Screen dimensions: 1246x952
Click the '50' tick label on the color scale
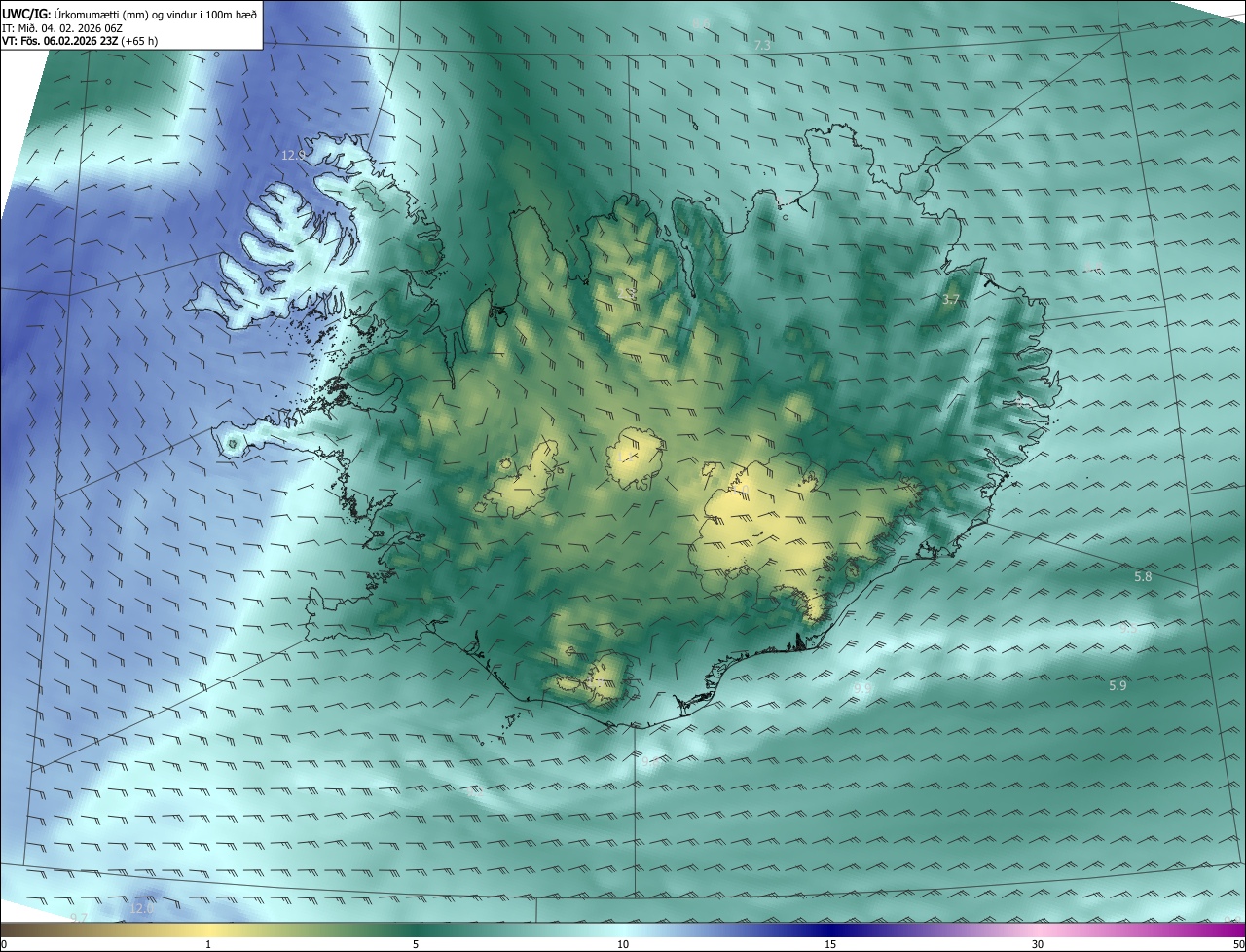pyautogui.click(x=1238, y=944)
